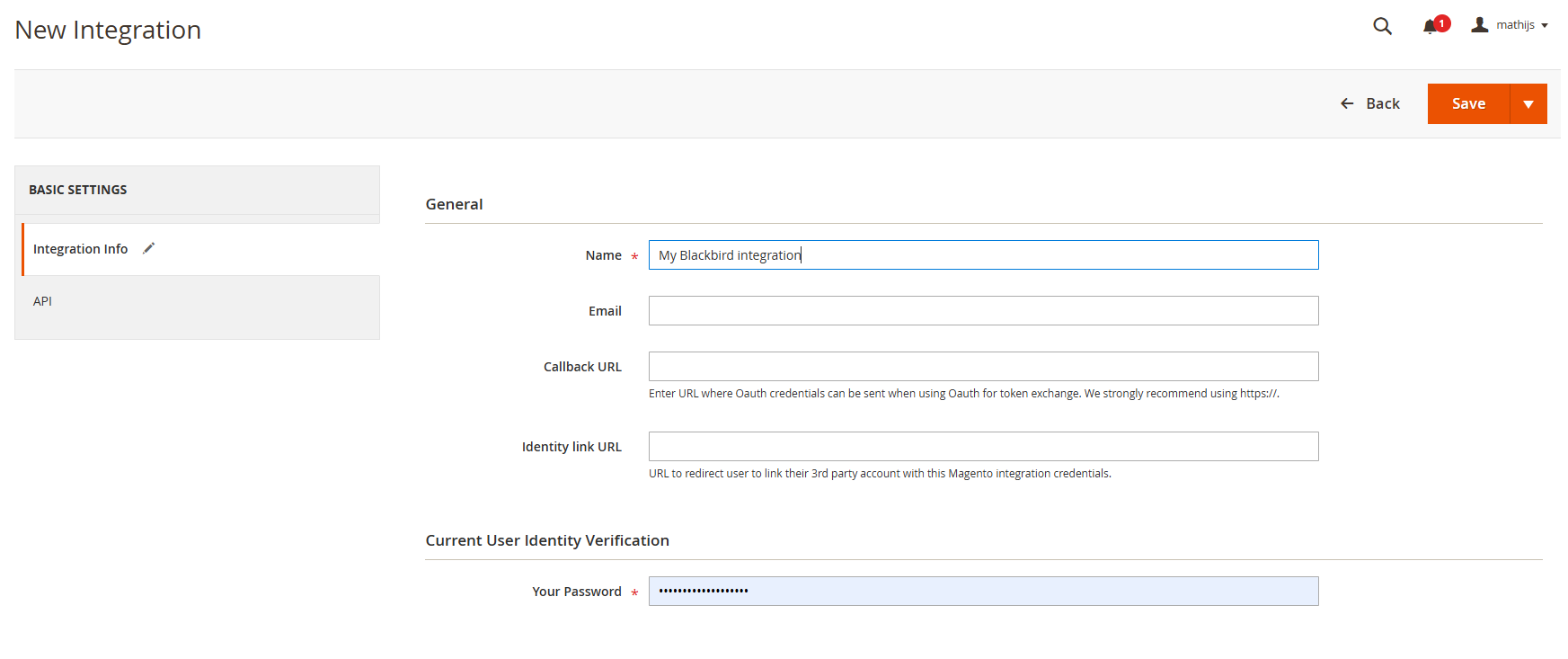The height and width of the screenshot is (659, 1568).
Task: Click the Identity link URL helper text
Action: coord(880,474)
